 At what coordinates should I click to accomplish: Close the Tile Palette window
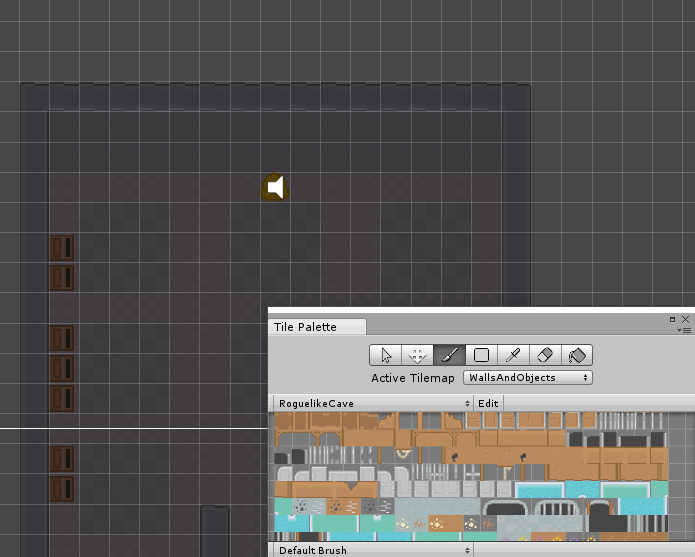coord(685,319)
